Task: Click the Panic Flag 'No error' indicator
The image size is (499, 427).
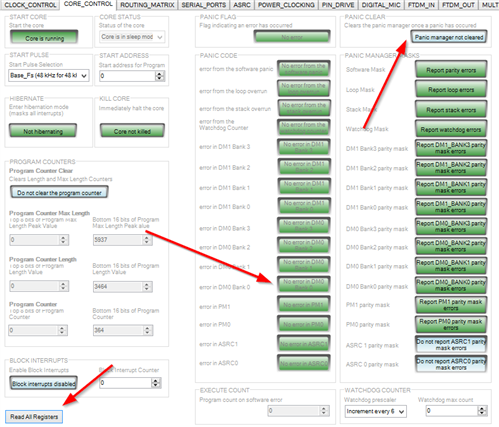Action: click(x=292, y=37)
